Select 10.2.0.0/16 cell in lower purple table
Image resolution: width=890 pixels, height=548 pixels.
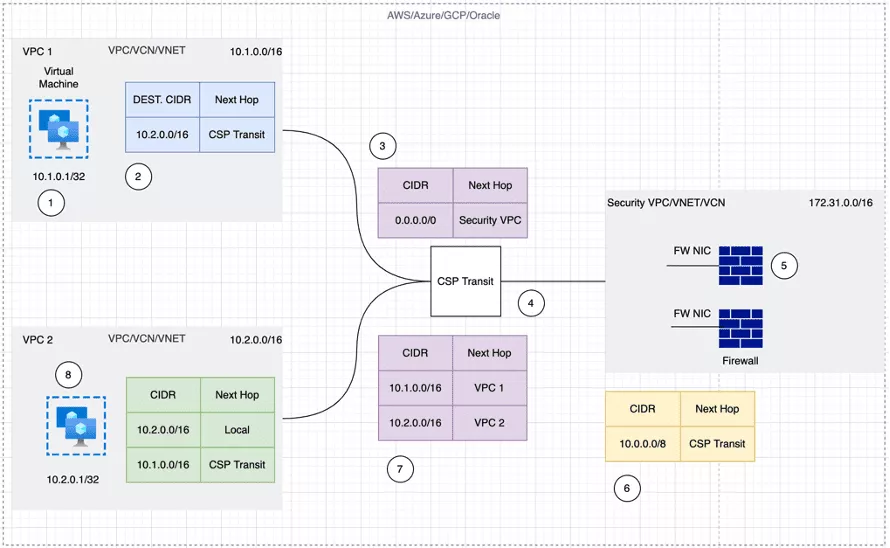pos(415,423)
